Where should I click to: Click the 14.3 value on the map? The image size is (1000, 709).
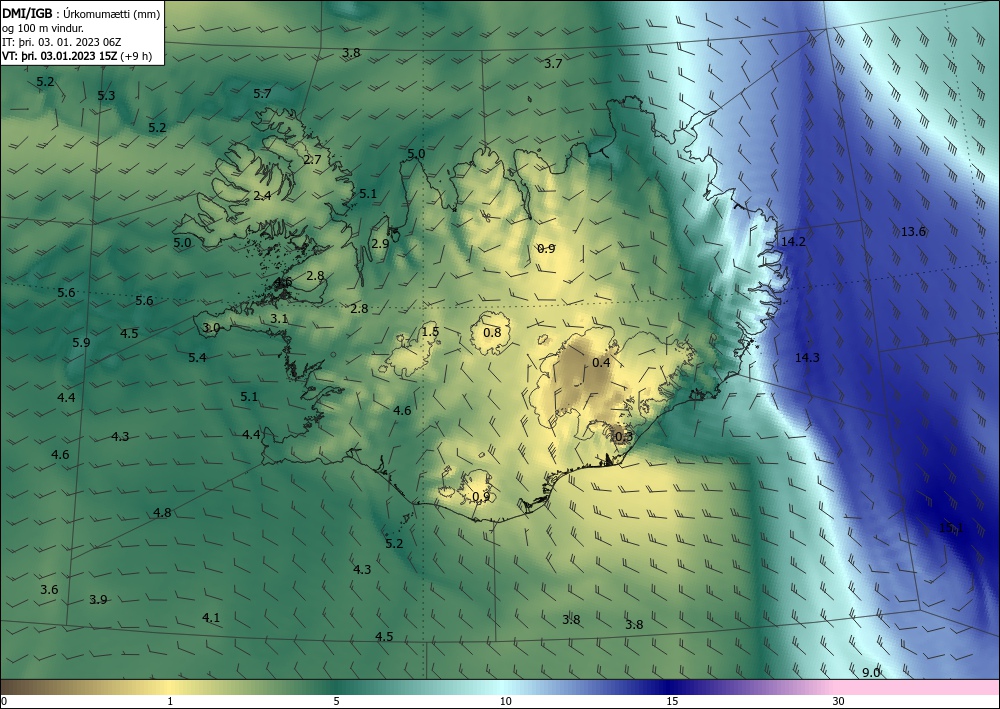[807, 358]
